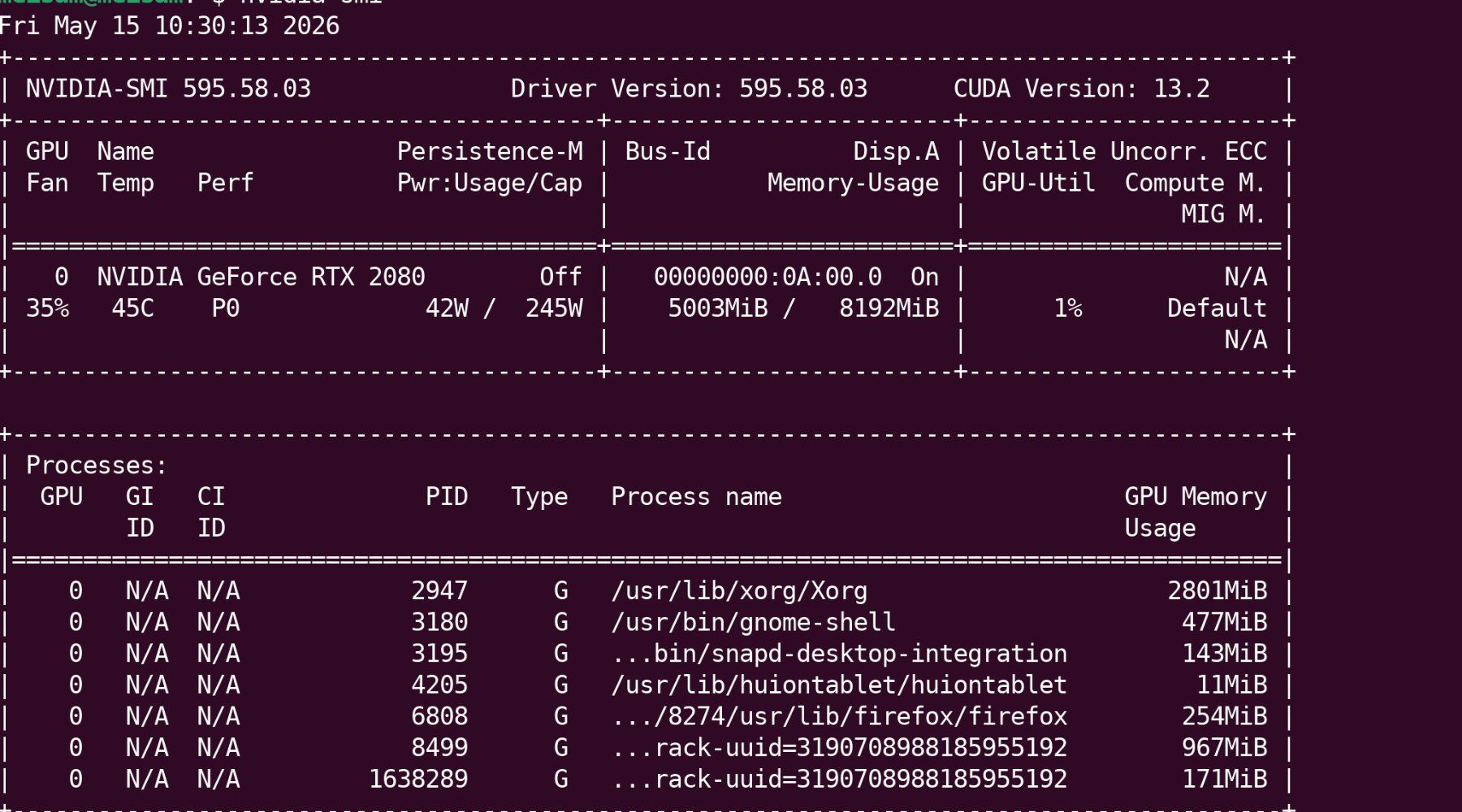Click memory usage '2801MiB'

point(1217,591)
